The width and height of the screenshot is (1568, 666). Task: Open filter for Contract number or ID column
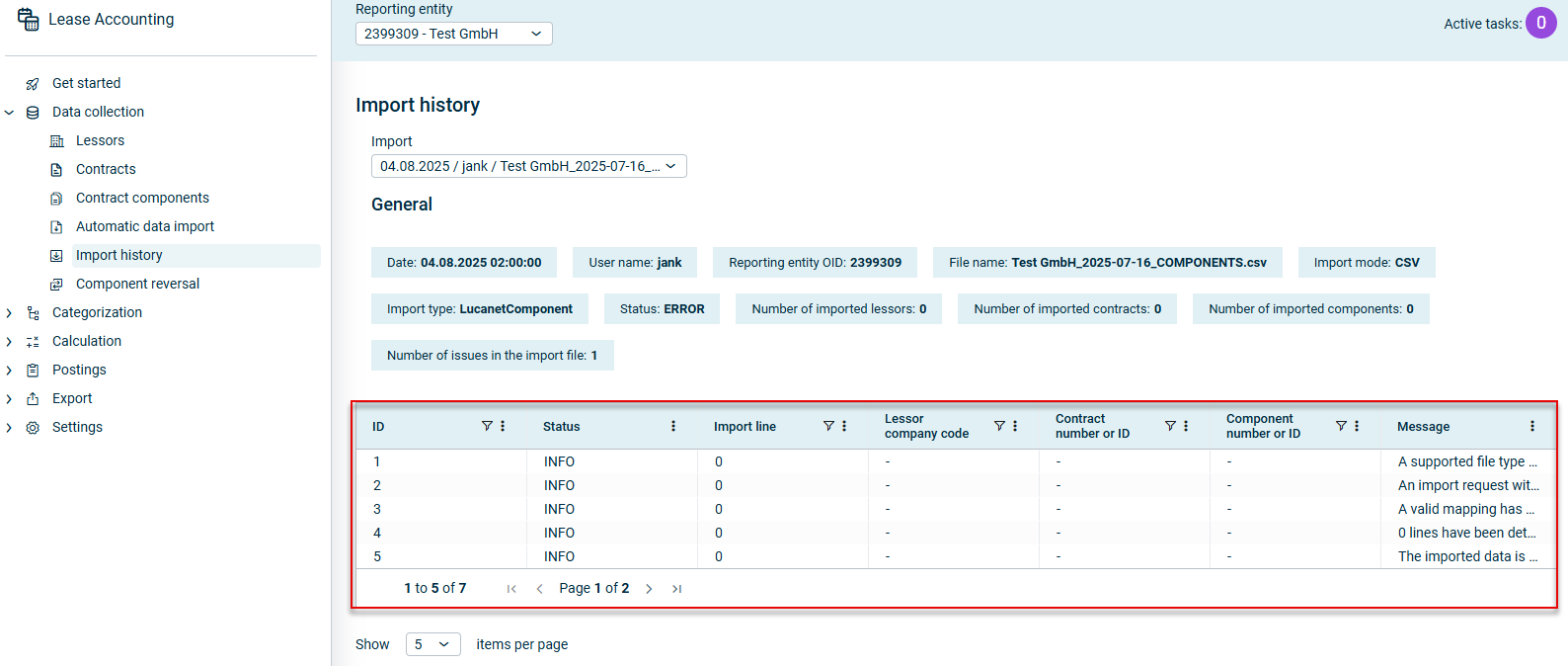click(1170, 426)
